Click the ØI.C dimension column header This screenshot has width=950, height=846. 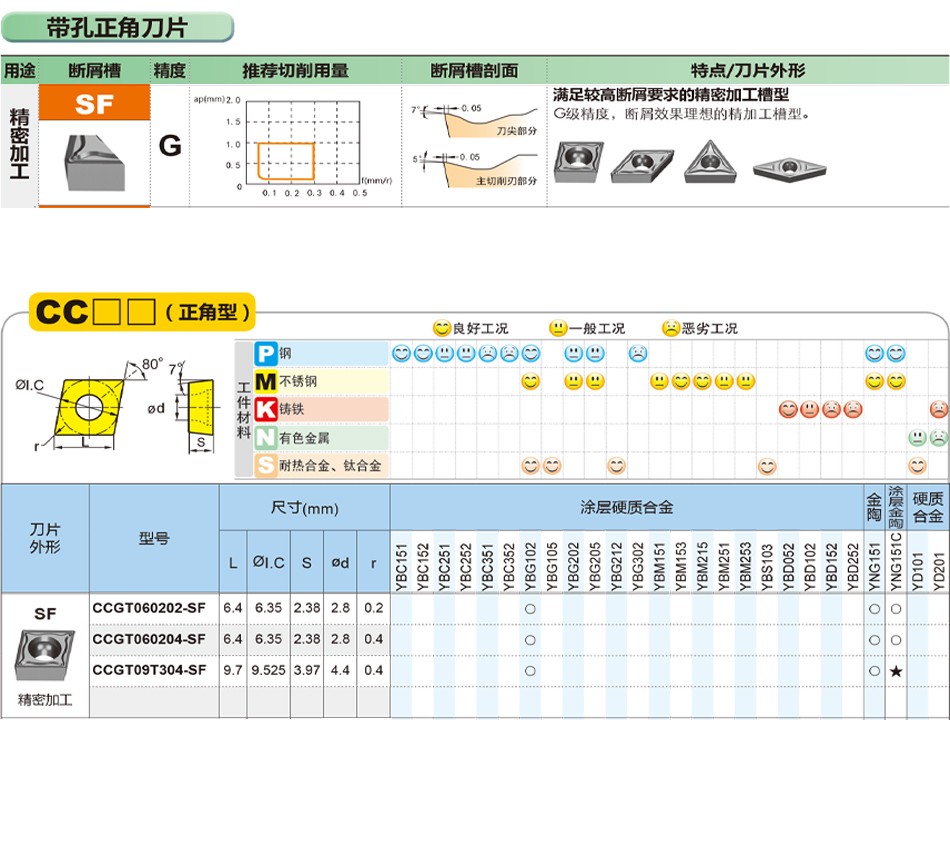[268, 562]
